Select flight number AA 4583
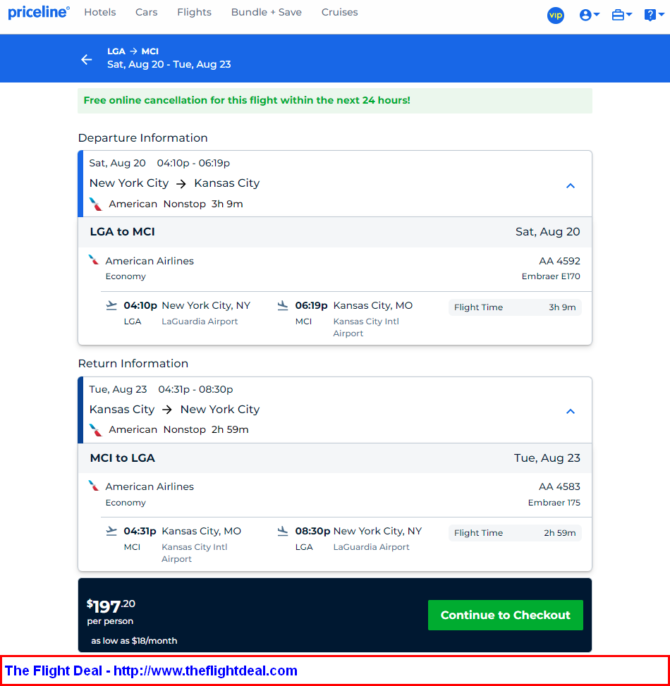670x686 pixels. (x=559, y=486)
